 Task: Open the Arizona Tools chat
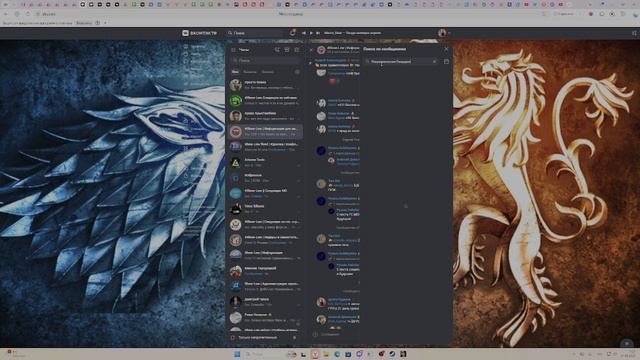point(265,162)
